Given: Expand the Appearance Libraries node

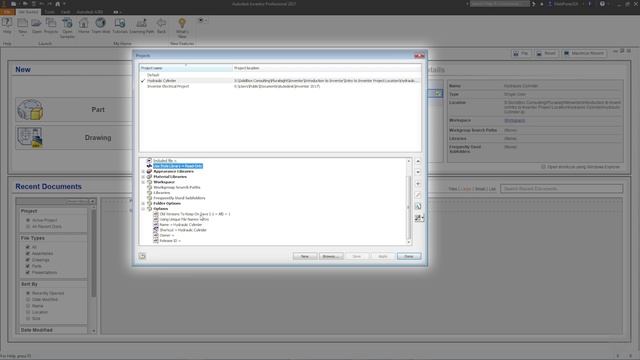Looking at the screenshot, I should click(143, 171).
